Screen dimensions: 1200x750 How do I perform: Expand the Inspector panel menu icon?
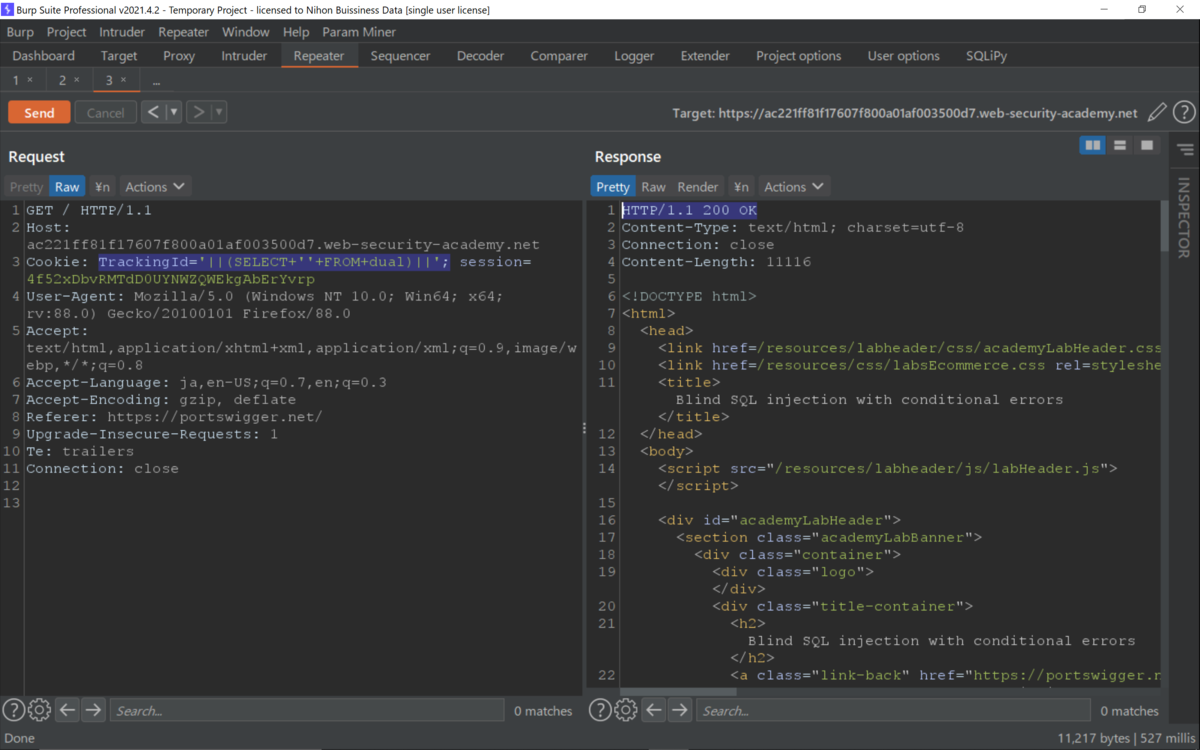(x=1185, y=149)
